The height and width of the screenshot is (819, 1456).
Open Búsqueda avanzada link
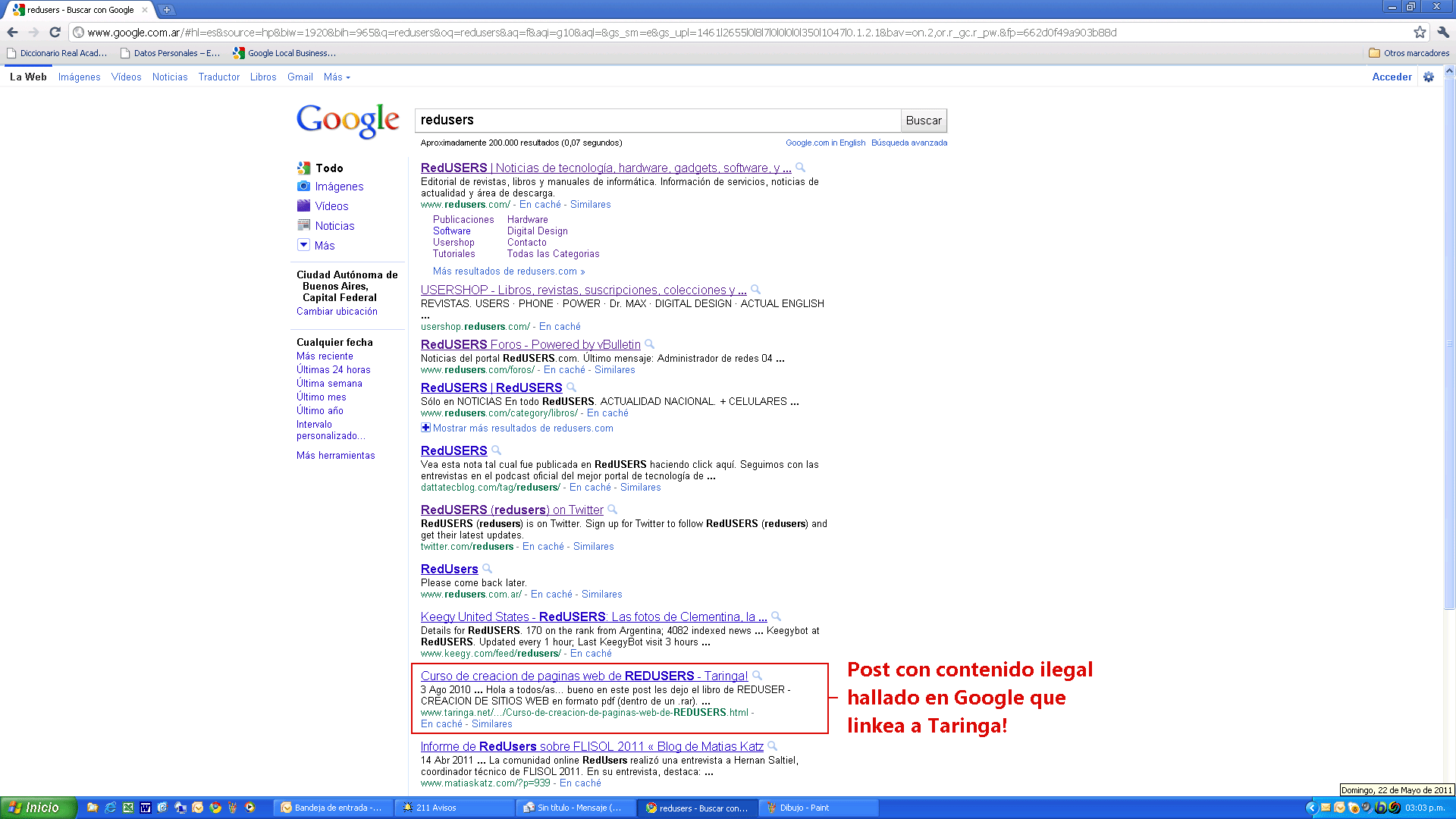pos(909,143)
